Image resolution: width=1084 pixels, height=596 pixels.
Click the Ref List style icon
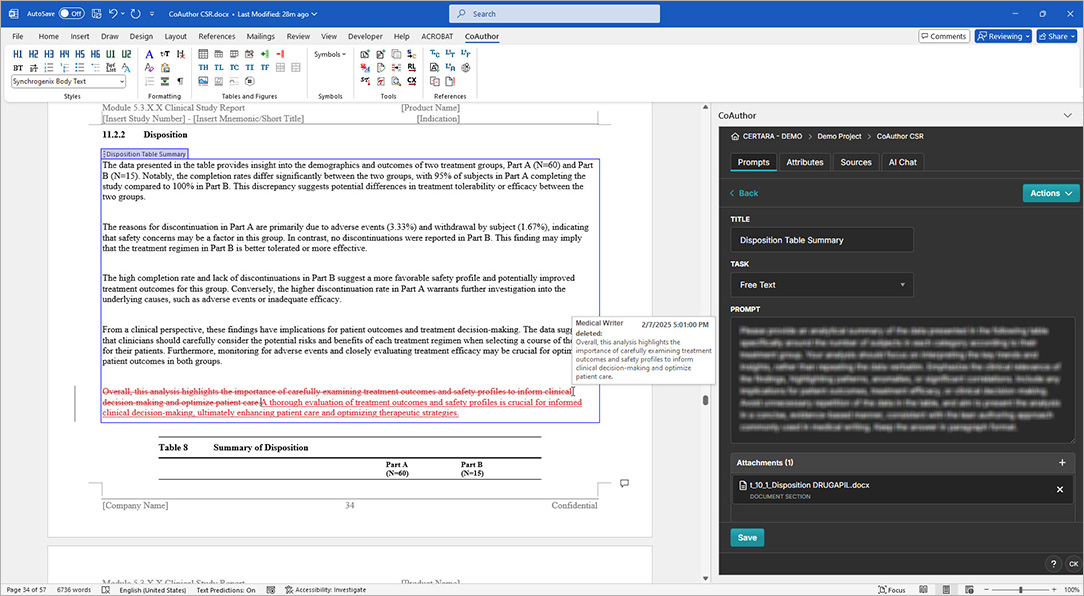pyautogui.click(x=111, y=68)
